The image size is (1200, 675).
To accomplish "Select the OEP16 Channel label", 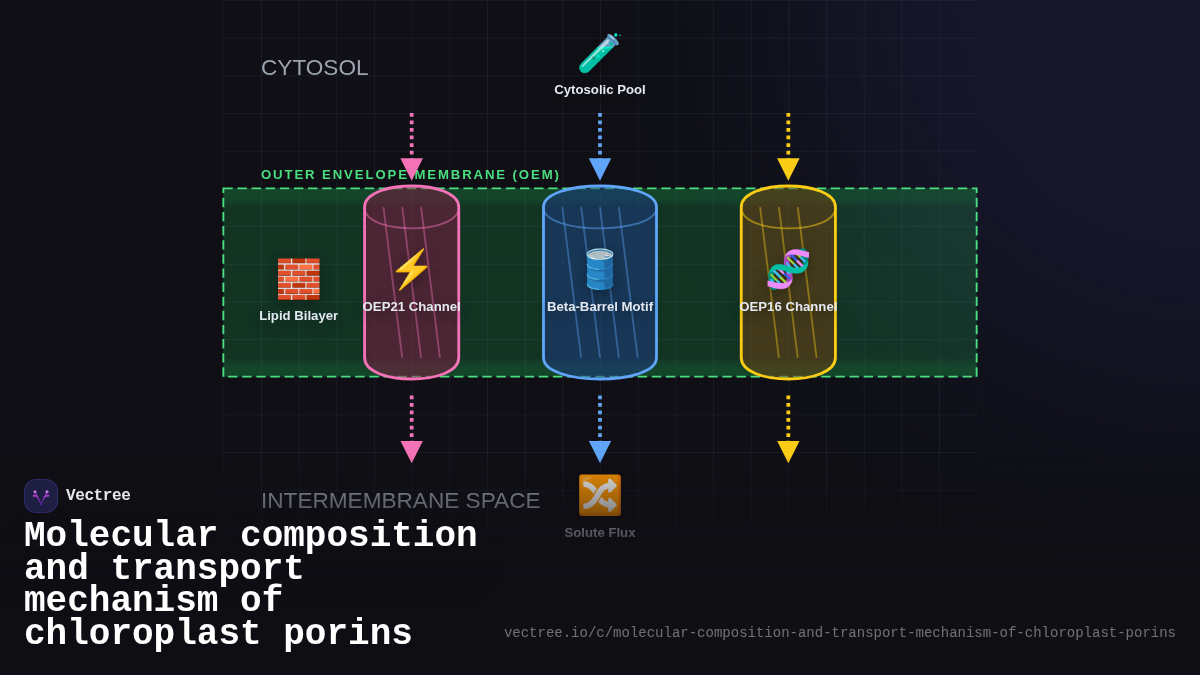I will [x=787, y=307].
